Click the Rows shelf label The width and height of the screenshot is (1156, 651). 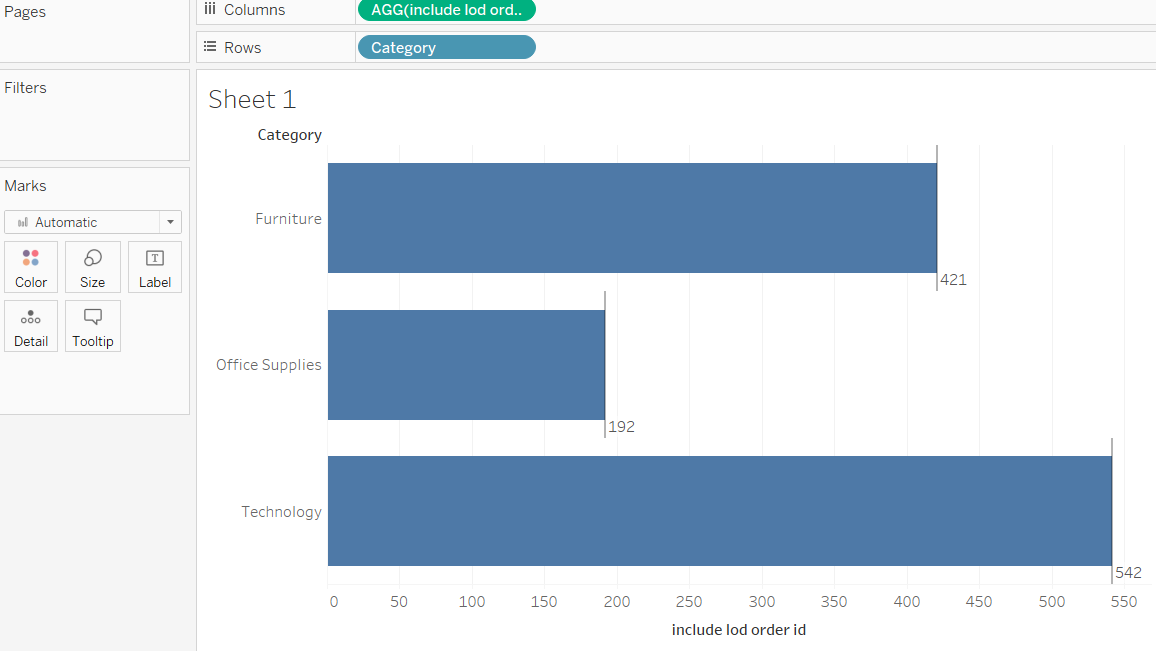tap(243, 48)
